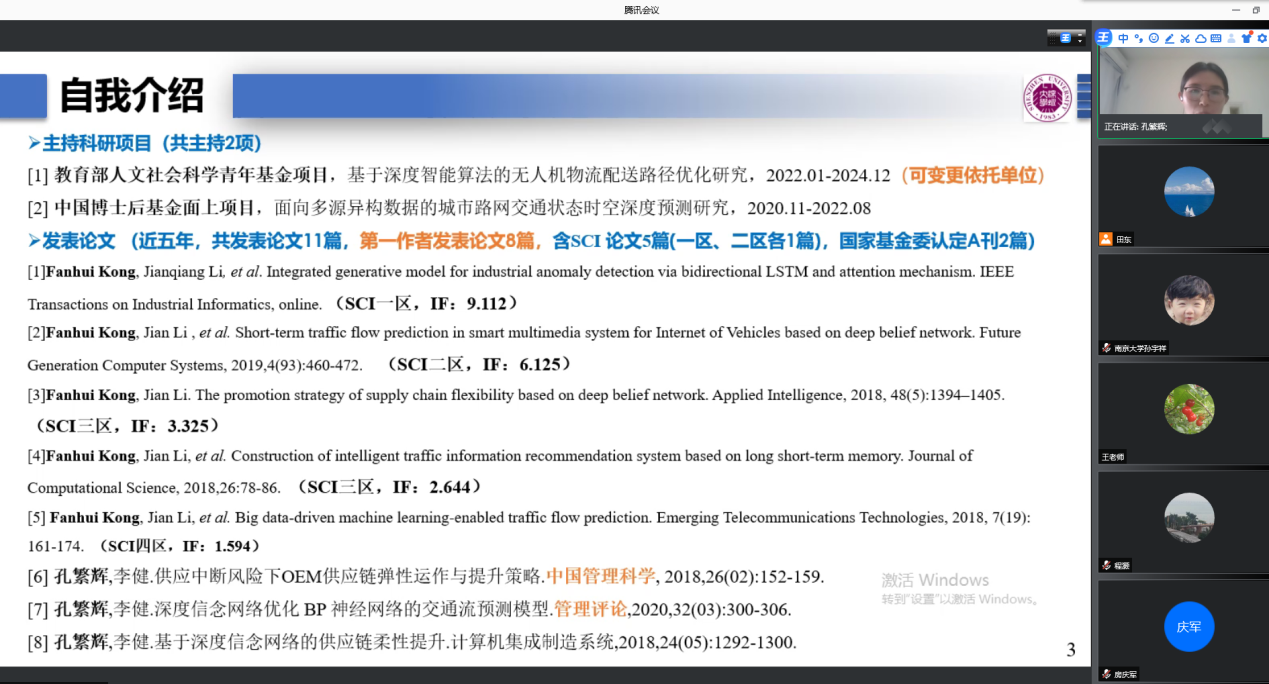Screen dimensions: 1269x684
Task: Click the orange 中国管理科学 journal name
Action: tap(601, 576)
